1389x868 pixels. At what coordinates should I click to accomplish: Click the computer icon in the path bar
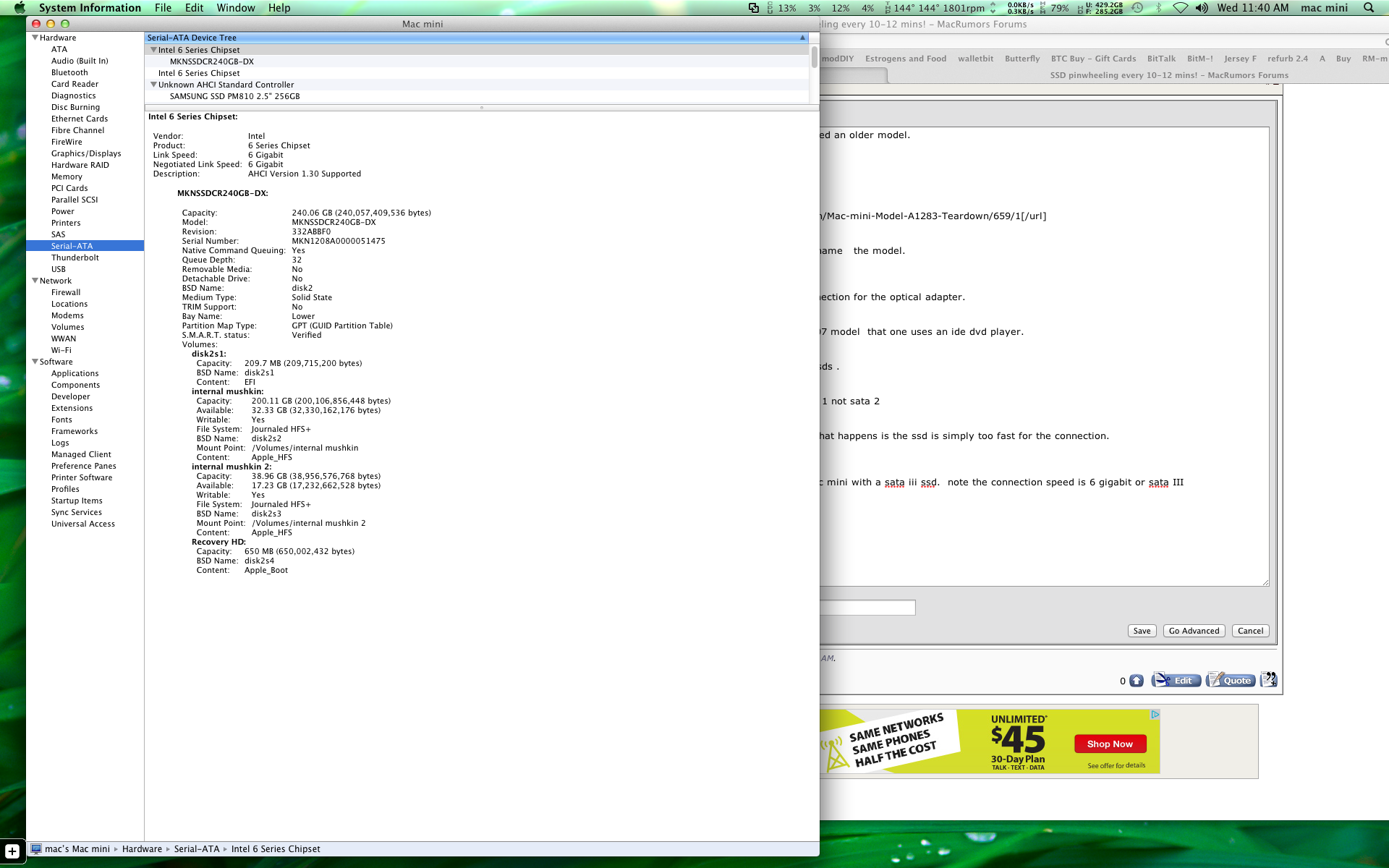point(36,848)
